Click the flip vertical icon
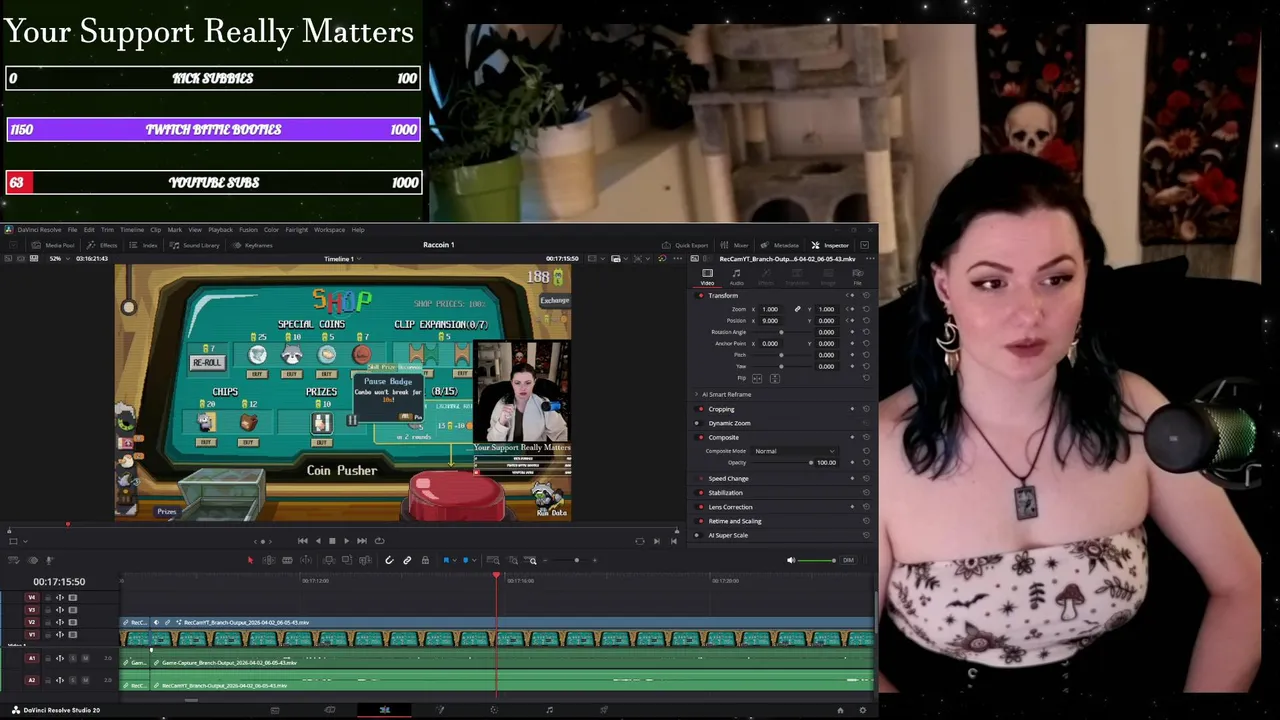Viewport: 1280px width, 720px height. click(774, 378)
